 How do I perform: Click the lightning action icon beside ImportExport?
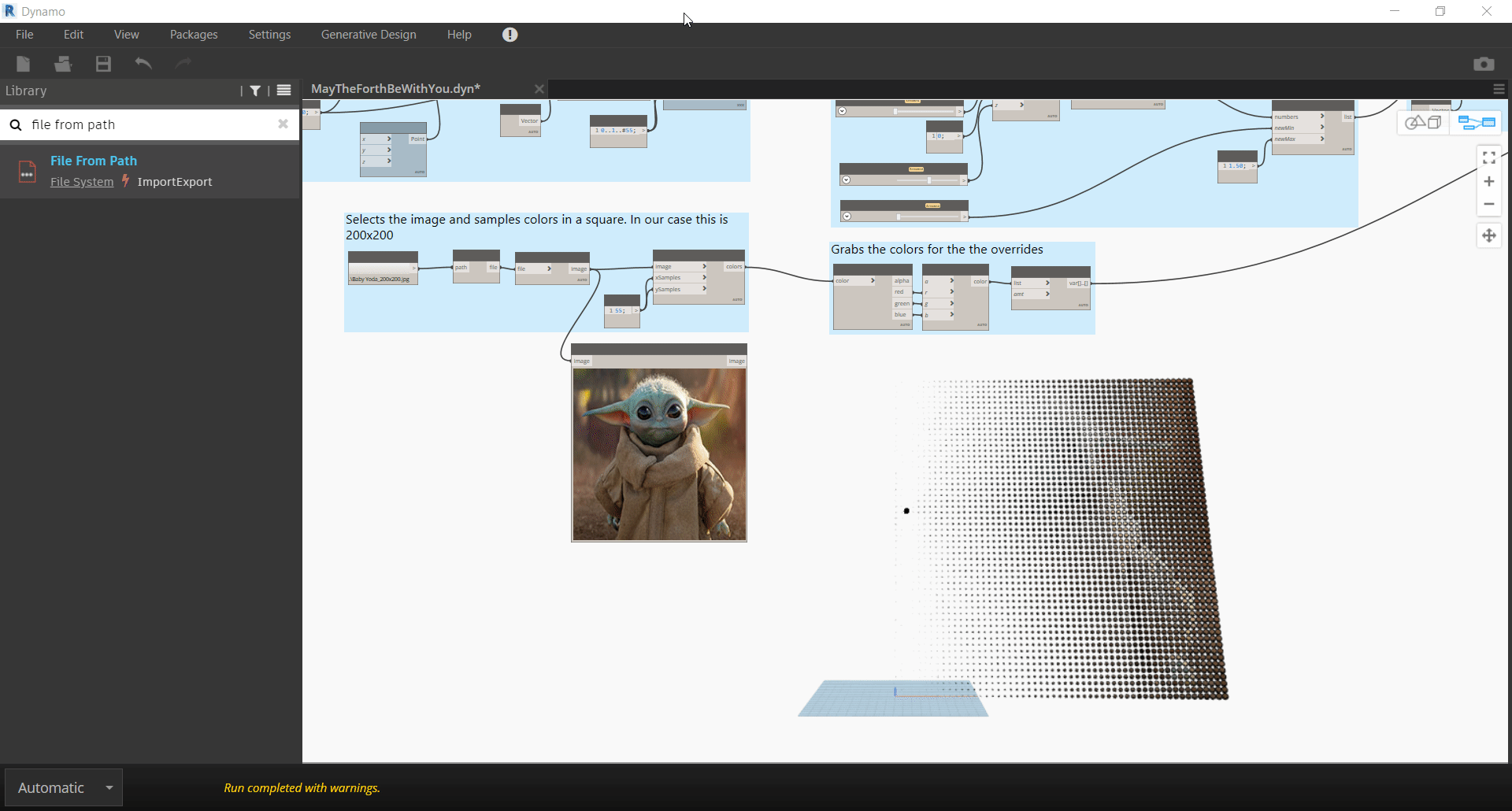click(x=125, y=181)
